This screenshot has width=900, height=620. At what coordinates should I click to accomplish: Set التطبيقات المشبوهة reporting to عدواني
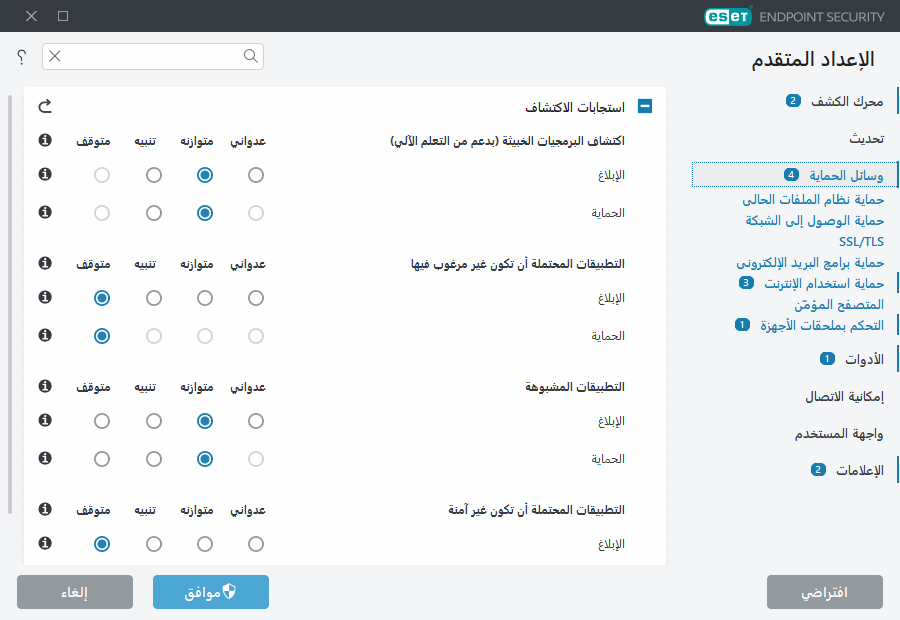255,420
